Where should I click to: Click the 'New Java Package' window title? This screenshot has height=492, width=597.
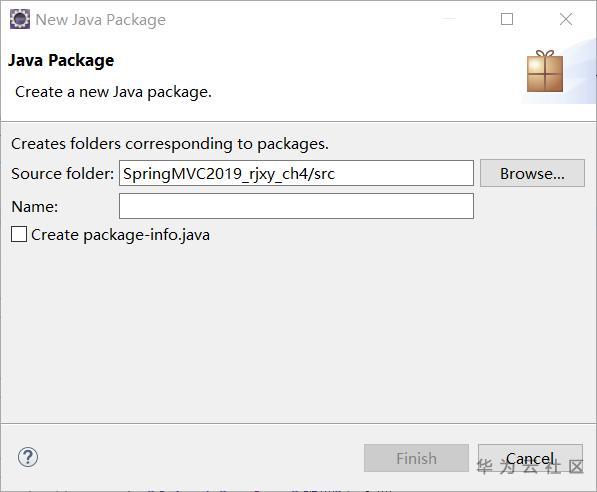[x=101, y=20]
